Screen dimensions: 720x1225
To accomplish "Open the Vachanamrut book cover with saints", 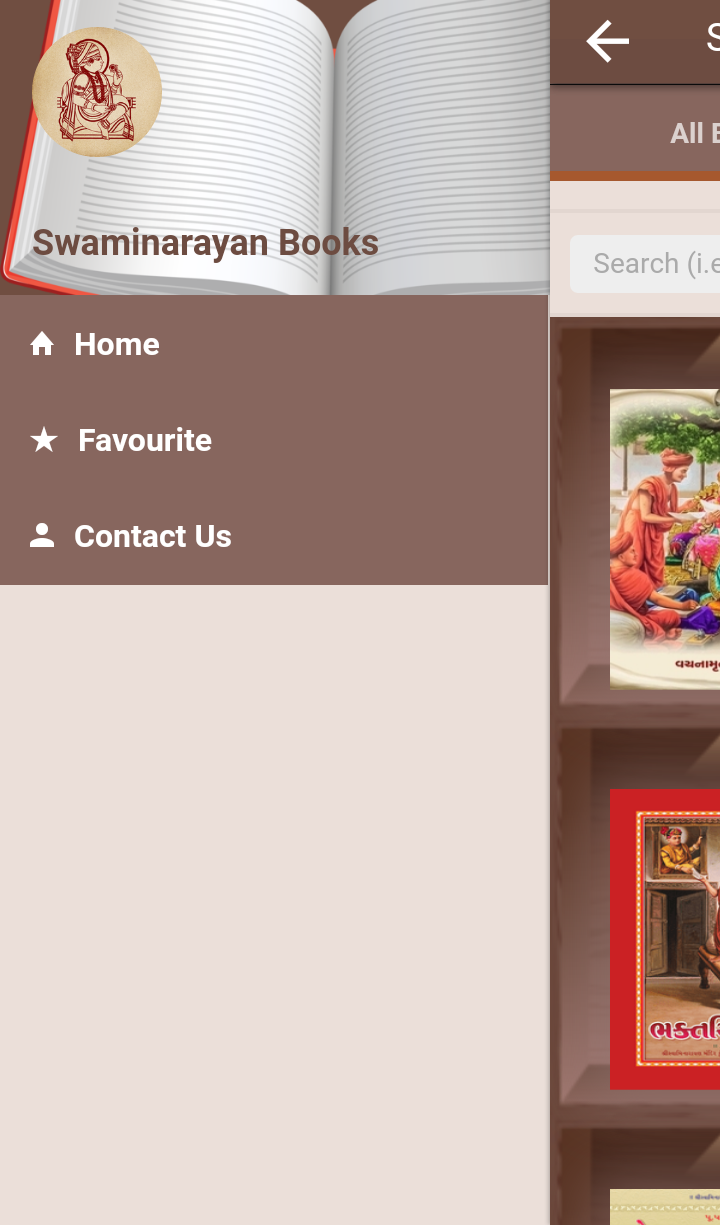I will click(x=665, y=539).
